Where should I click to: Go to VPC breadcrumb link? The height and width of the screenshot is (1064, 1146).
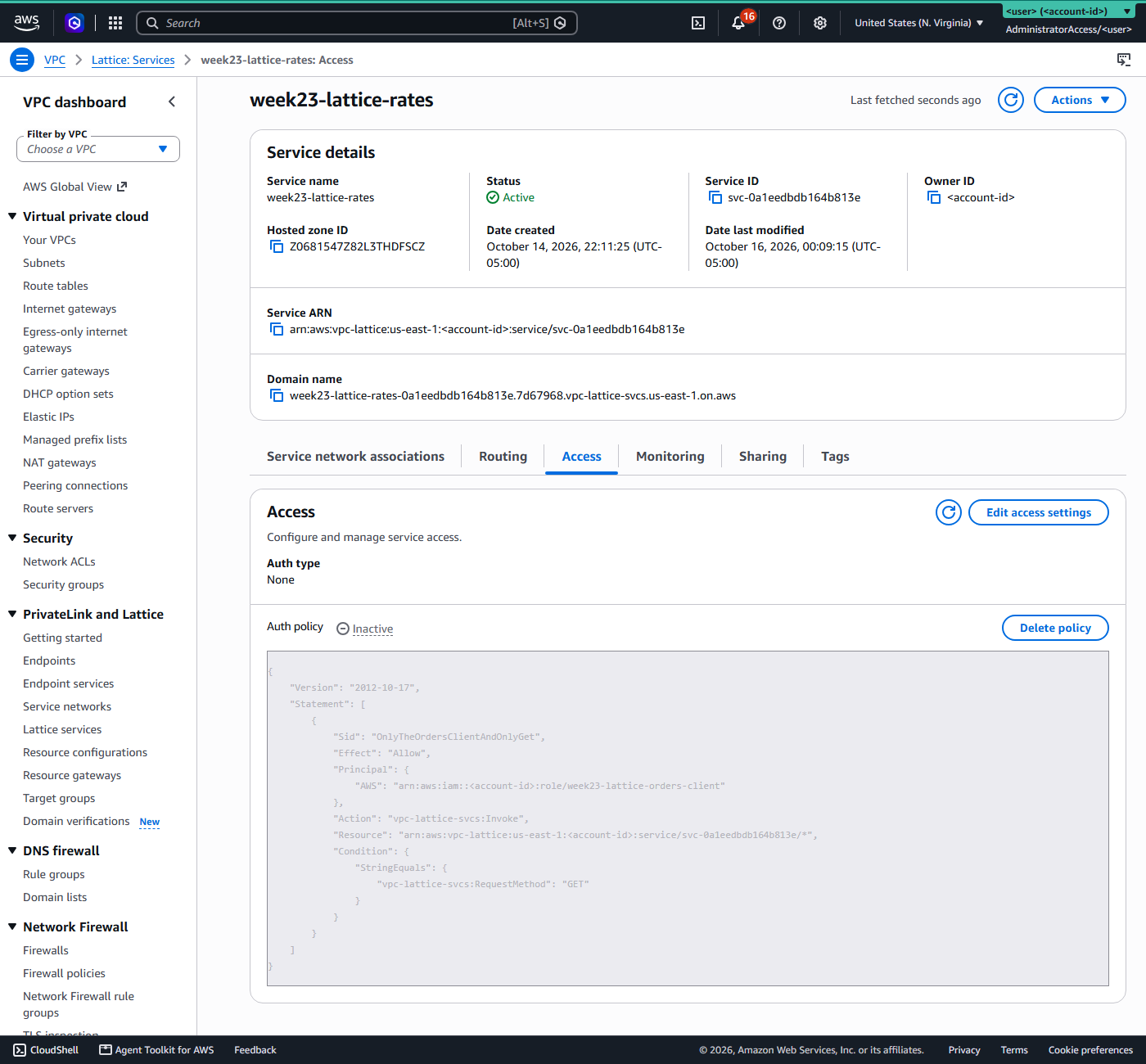point(55,60)
